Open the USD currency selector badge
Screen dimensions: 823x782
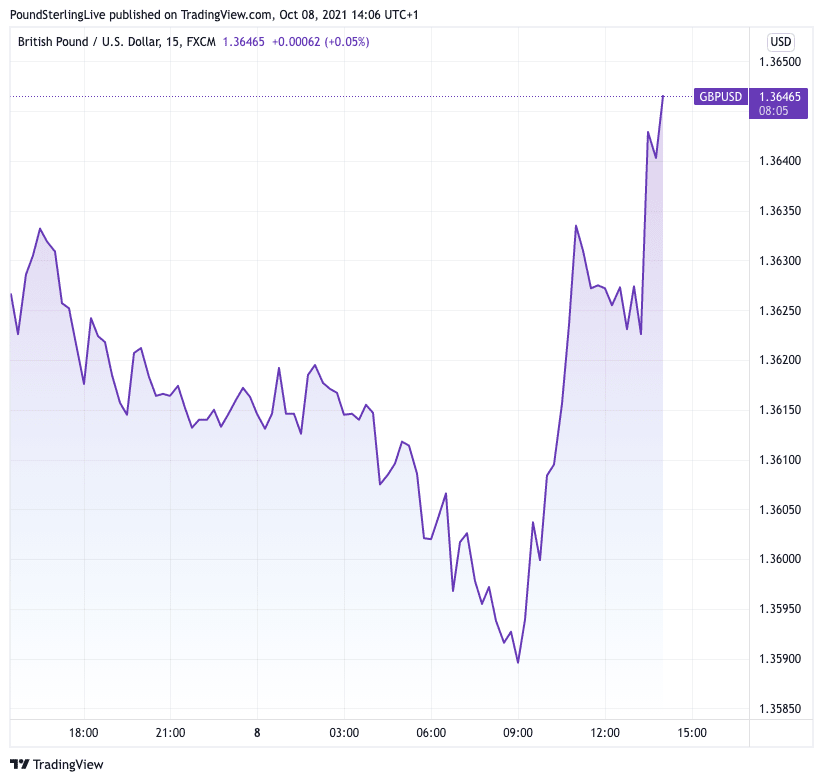[x=780, y=42]
